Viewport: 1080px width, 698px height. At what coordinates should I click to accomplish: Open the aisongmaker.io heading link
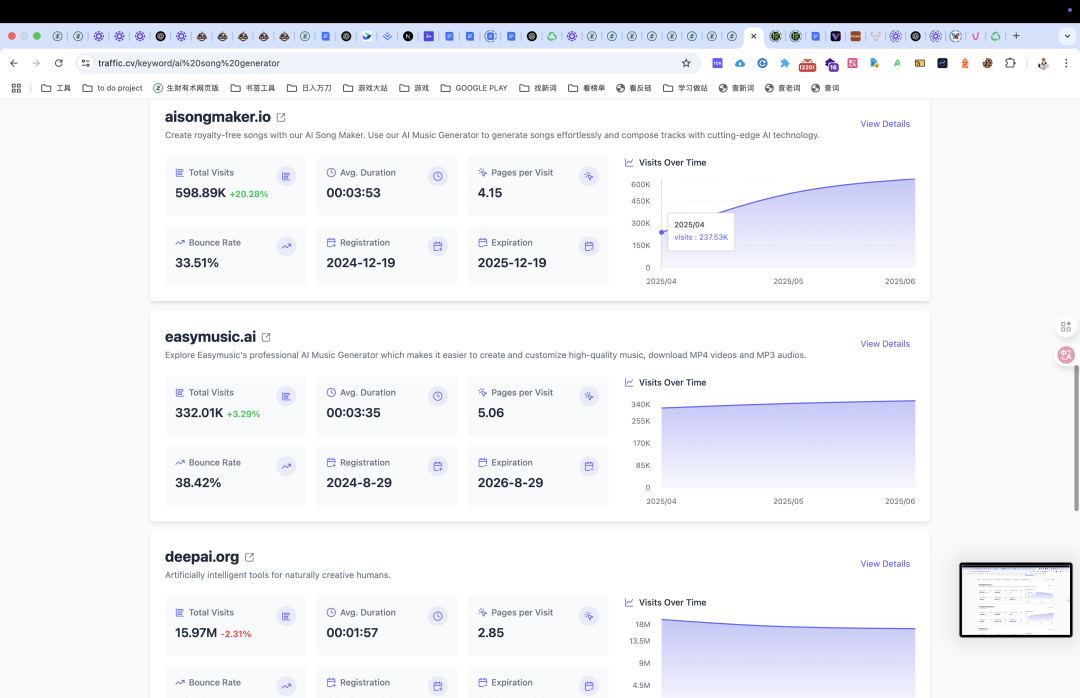tap(218, 117)
